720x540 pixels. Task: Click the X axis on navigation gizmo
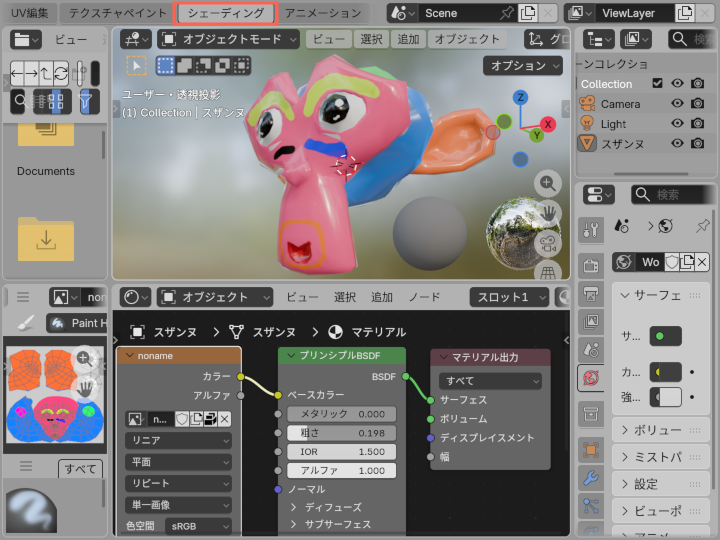coord(548,124)
